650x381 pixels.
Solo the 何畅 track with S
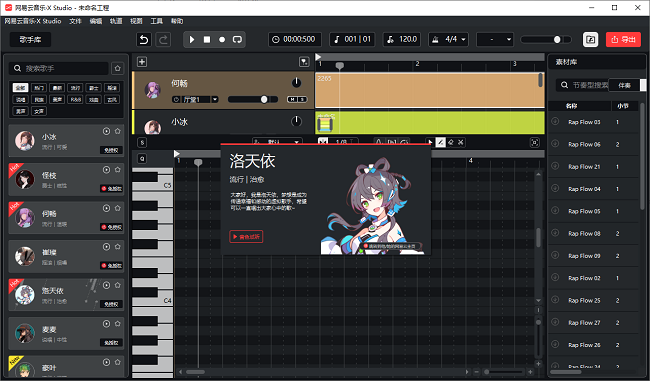(303, 99)
